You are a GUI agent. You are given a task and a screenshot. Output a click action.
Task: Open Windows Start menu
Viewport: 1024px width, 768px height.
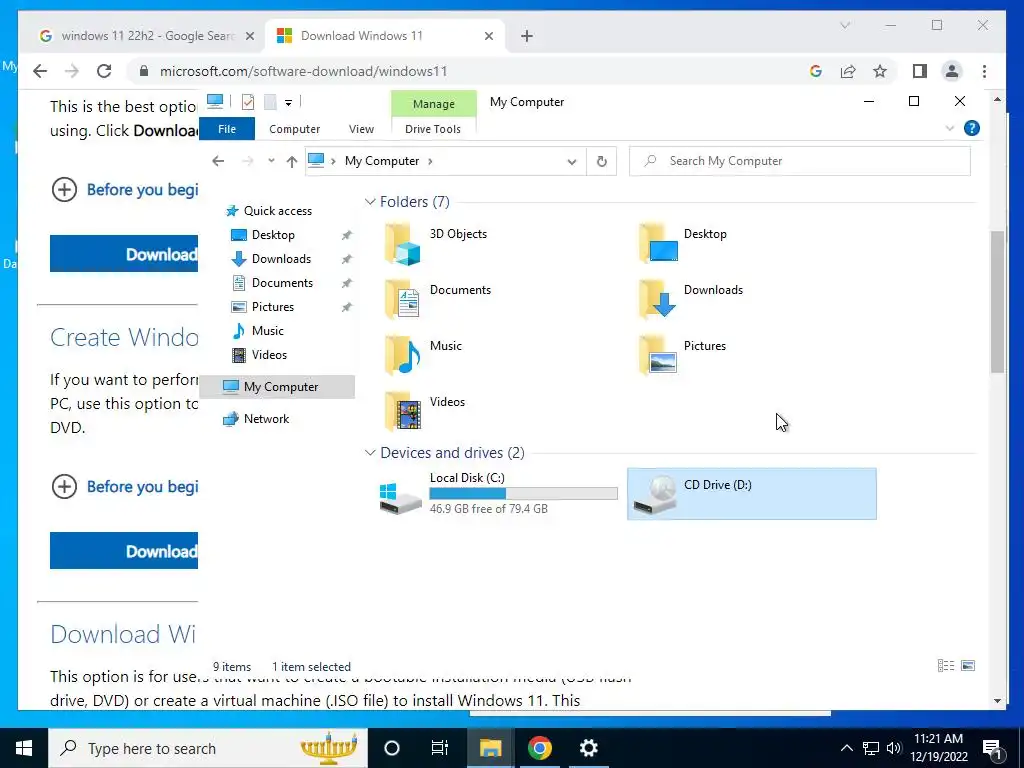click(x=24, y=748)
